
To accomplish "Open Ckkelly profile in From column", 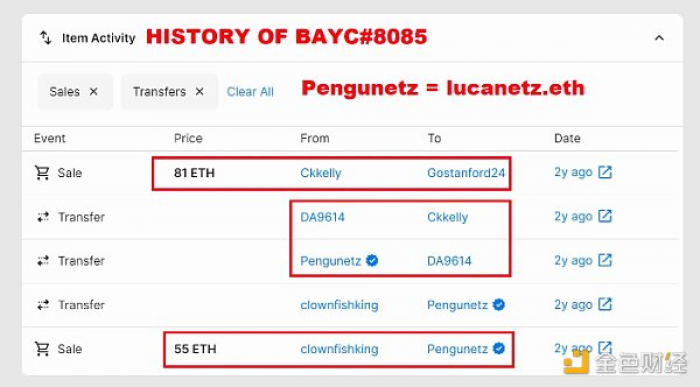I will [x=321, y=173].
